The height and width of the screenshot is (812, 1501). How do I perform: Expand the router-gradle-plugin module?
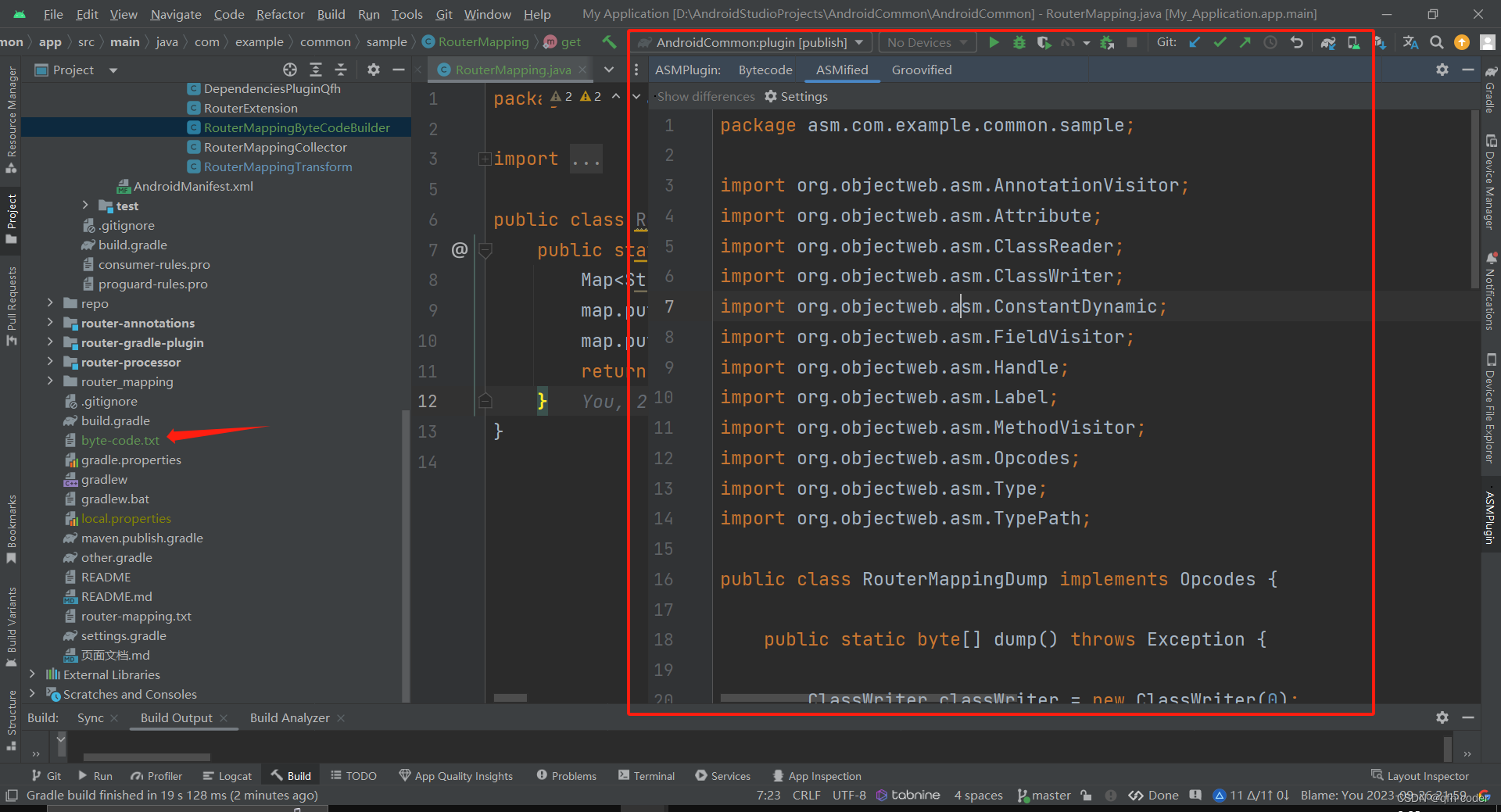pyautogui.click(x=50, y=342)
